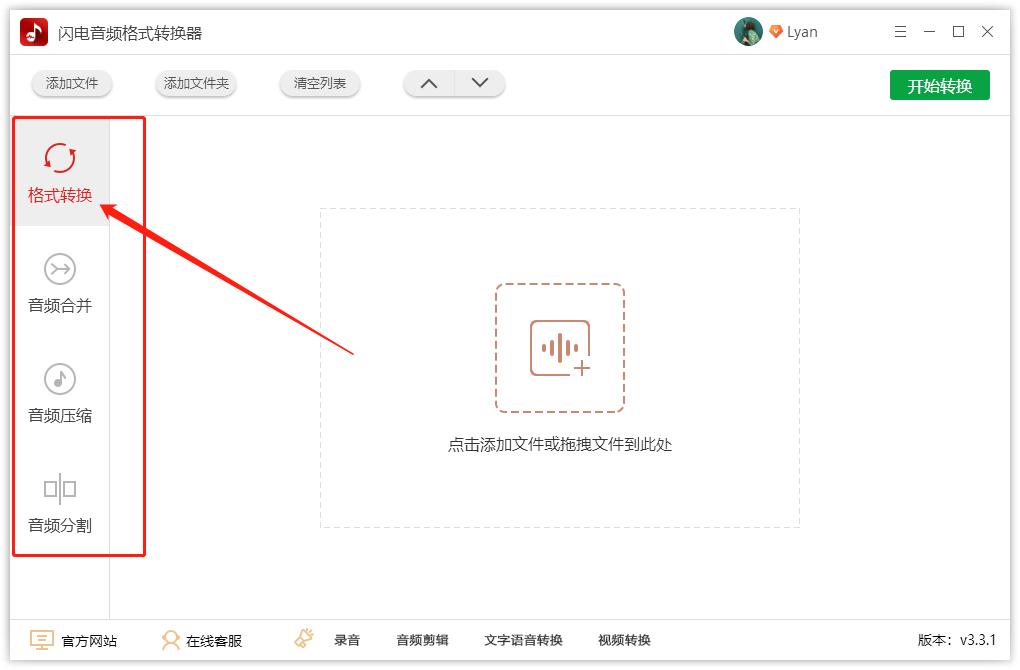Click the 添加文件 (Add File) button
Screen dimensions: 1020x670
tap(71, 84)
